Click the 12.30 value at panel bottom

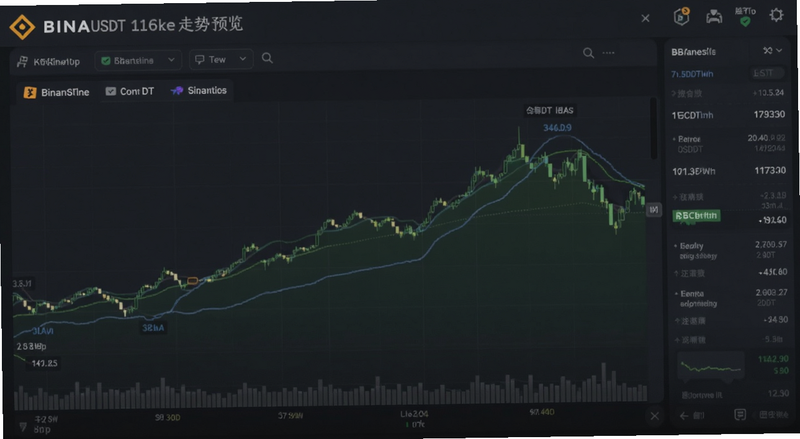coord(779,394)
